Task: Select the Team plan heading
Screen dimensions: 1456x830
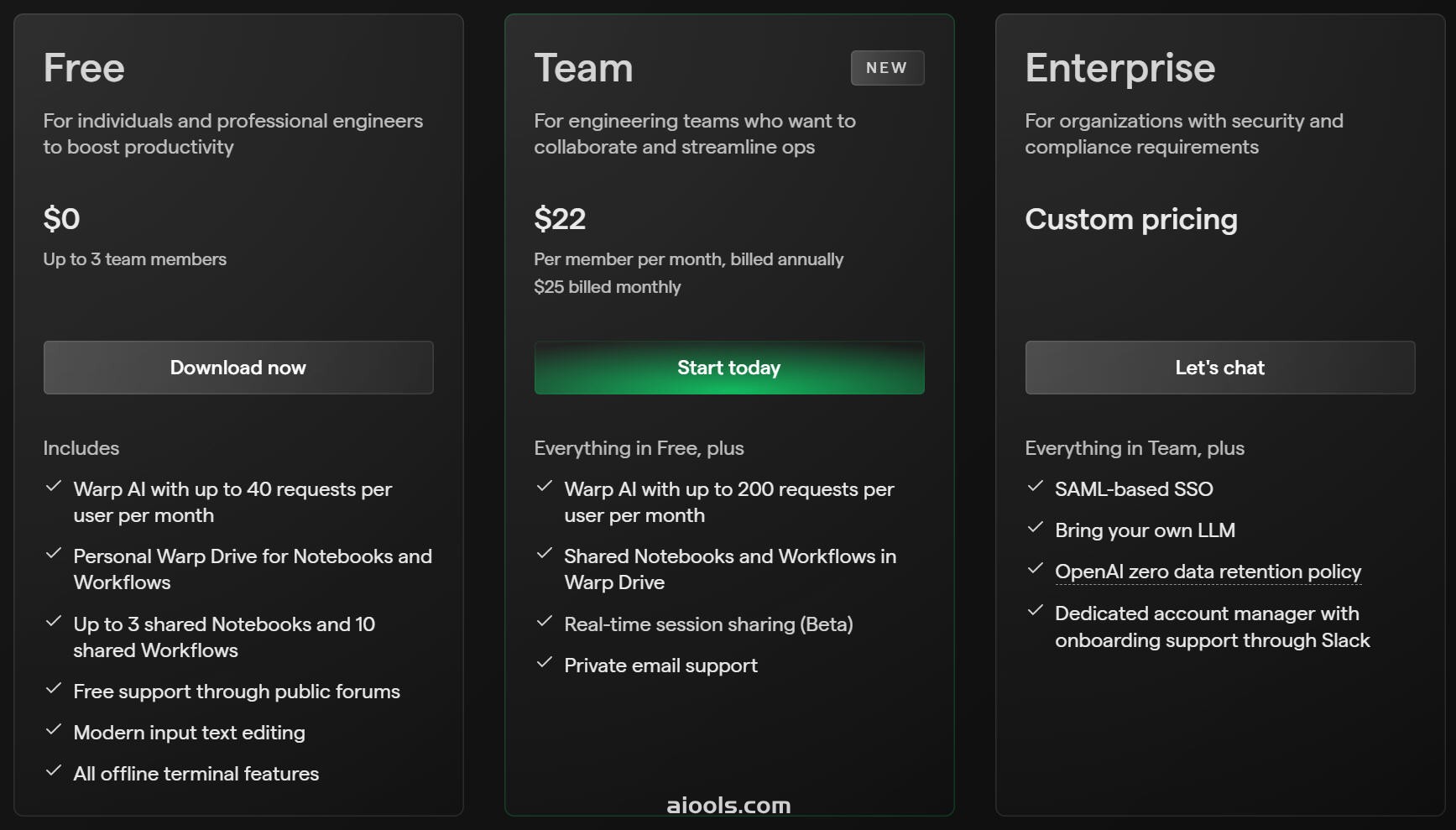Action: [x=583, y=68]
